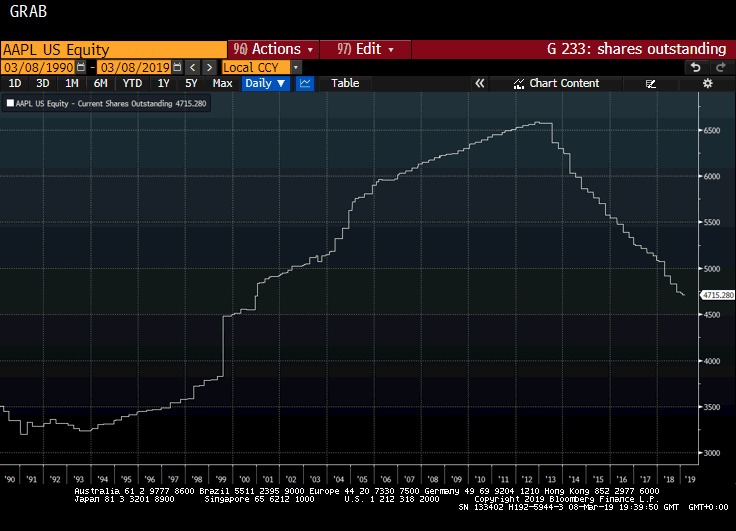Select the 3D range tab
736x531 pixels.
click(43, 84)
